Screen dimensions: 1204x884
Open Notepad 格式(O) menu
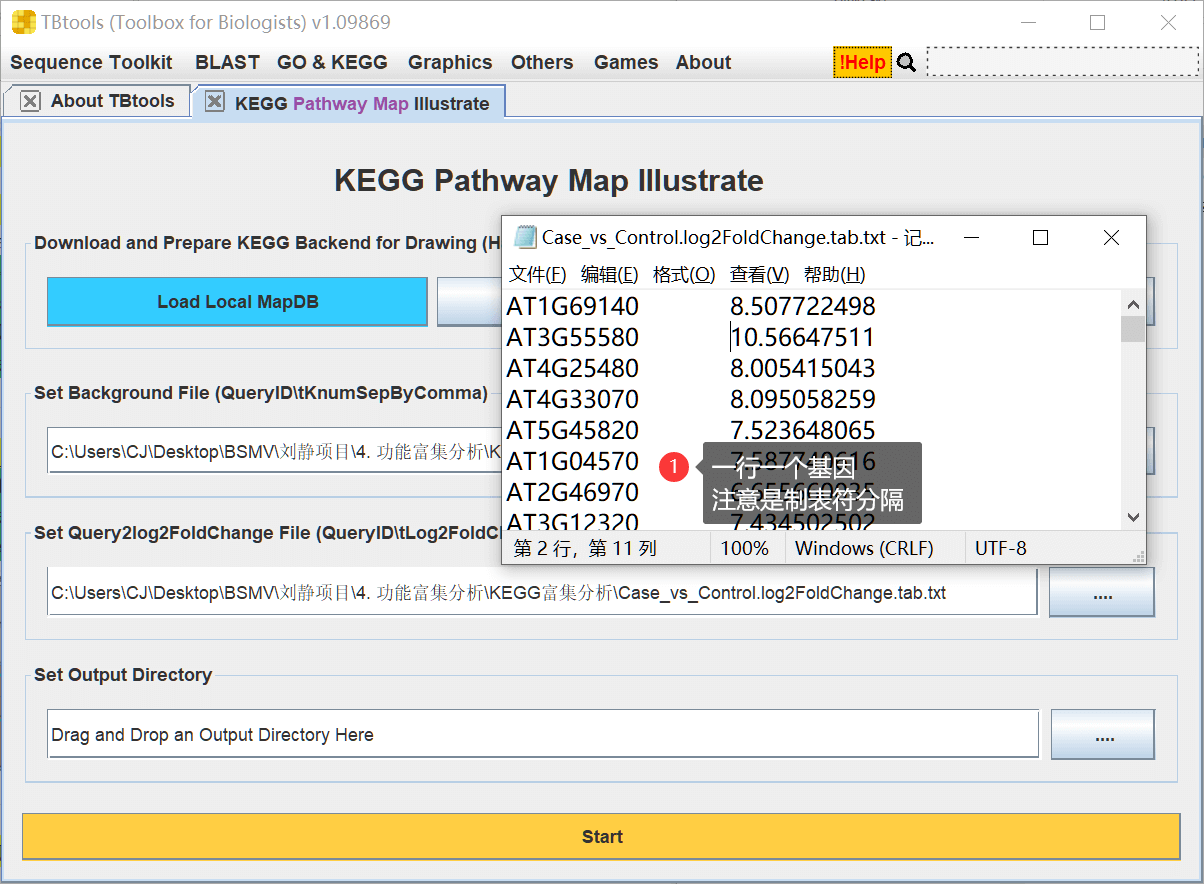click(x=684, y=275)
